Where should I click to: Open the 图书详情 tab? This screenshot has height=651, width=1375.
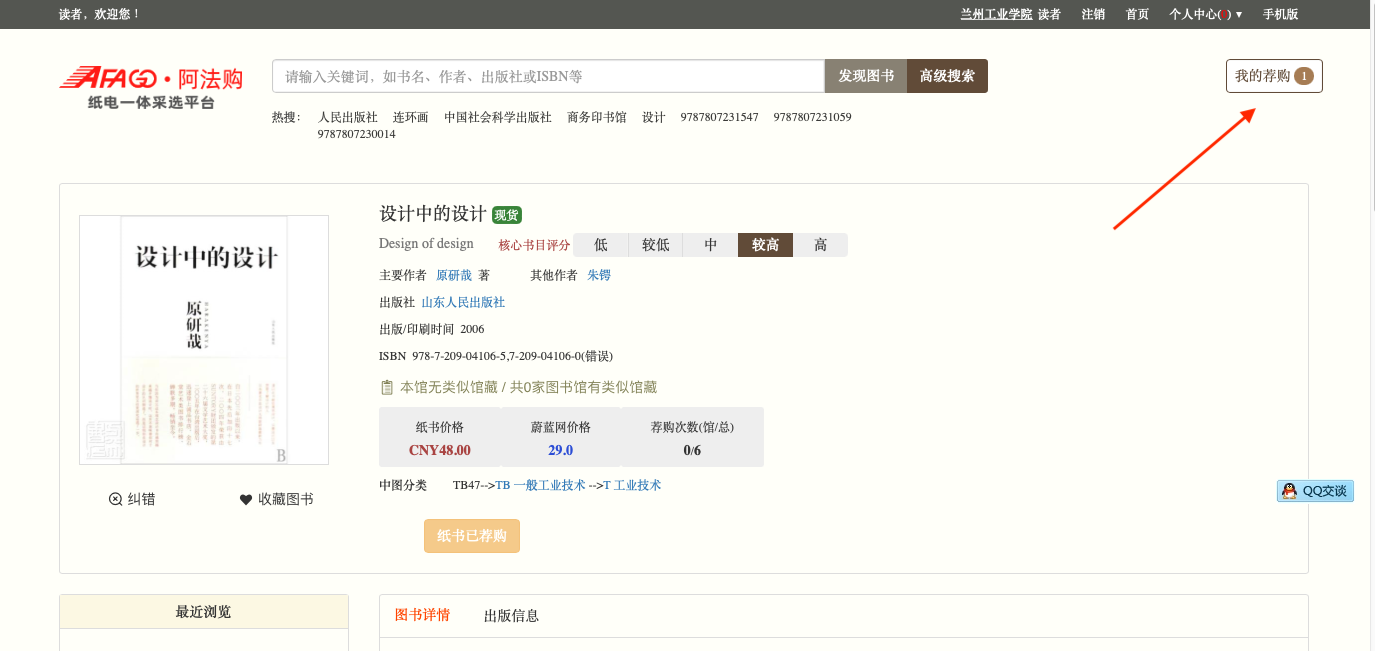pyautogui.click(x=422, y=615)
